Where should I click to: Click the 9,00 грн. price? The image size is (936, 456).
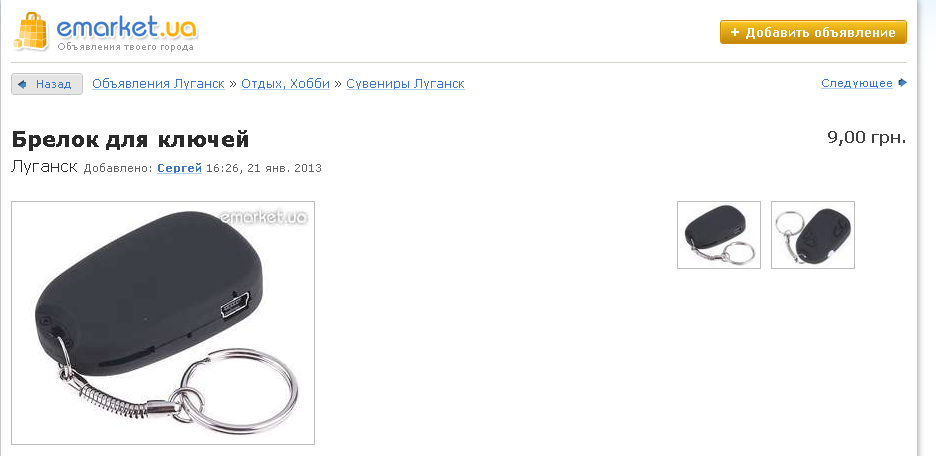(867, 137)
